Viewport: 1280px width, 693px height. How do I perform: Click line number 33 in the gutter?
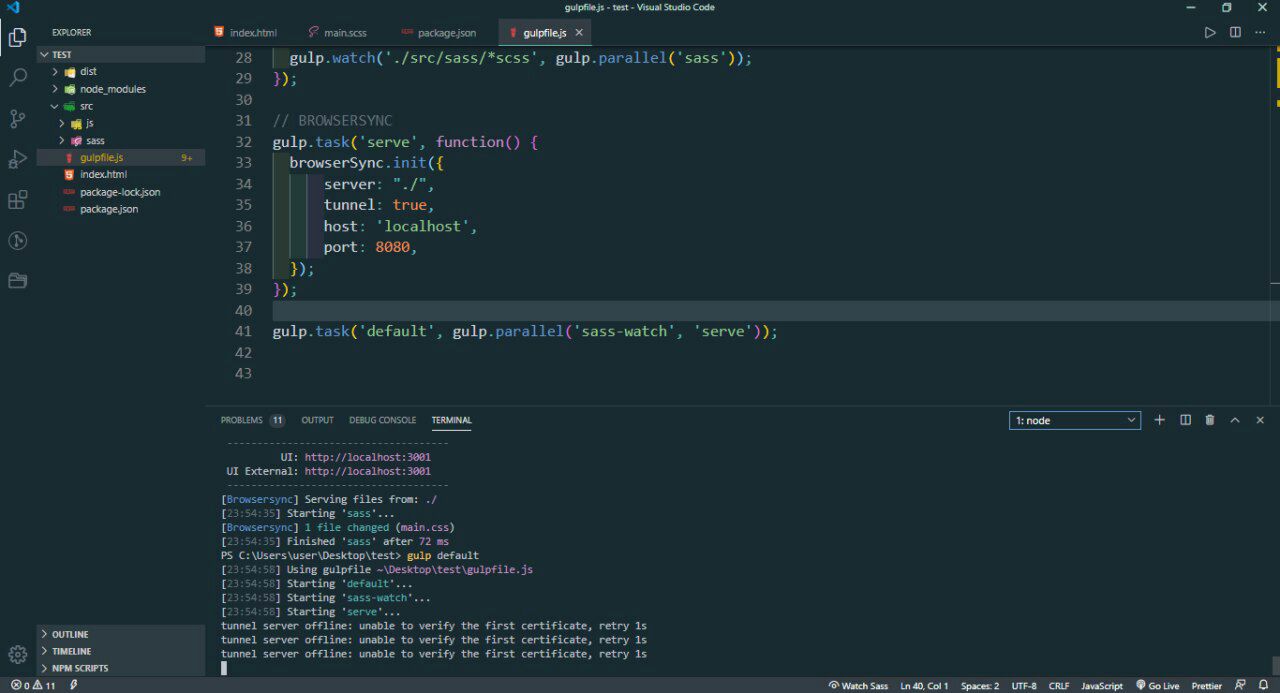click(x=242, y=163)
